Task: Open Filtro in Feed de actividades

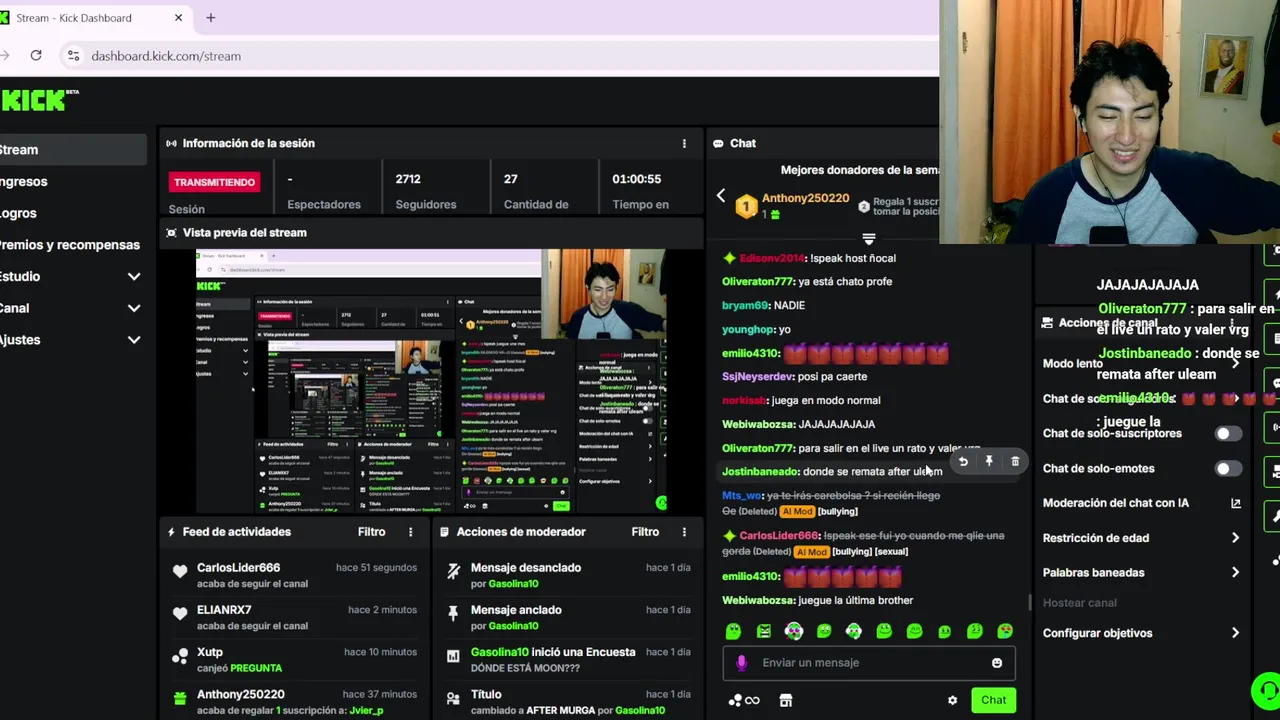Action: 372,532
